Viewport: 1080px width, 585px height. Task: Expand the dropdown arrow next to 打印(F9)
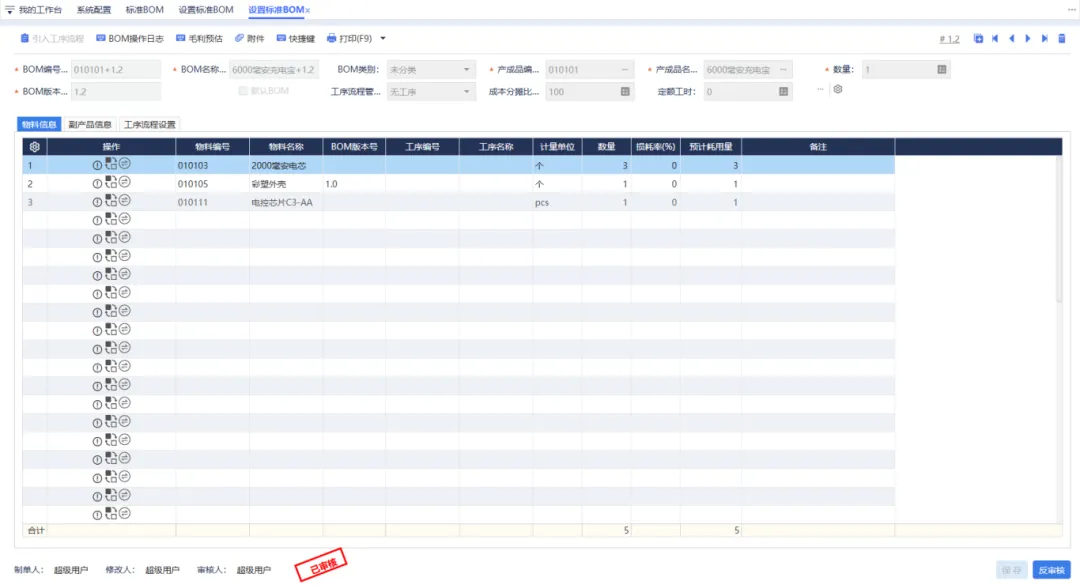click(x=383, y=38)
